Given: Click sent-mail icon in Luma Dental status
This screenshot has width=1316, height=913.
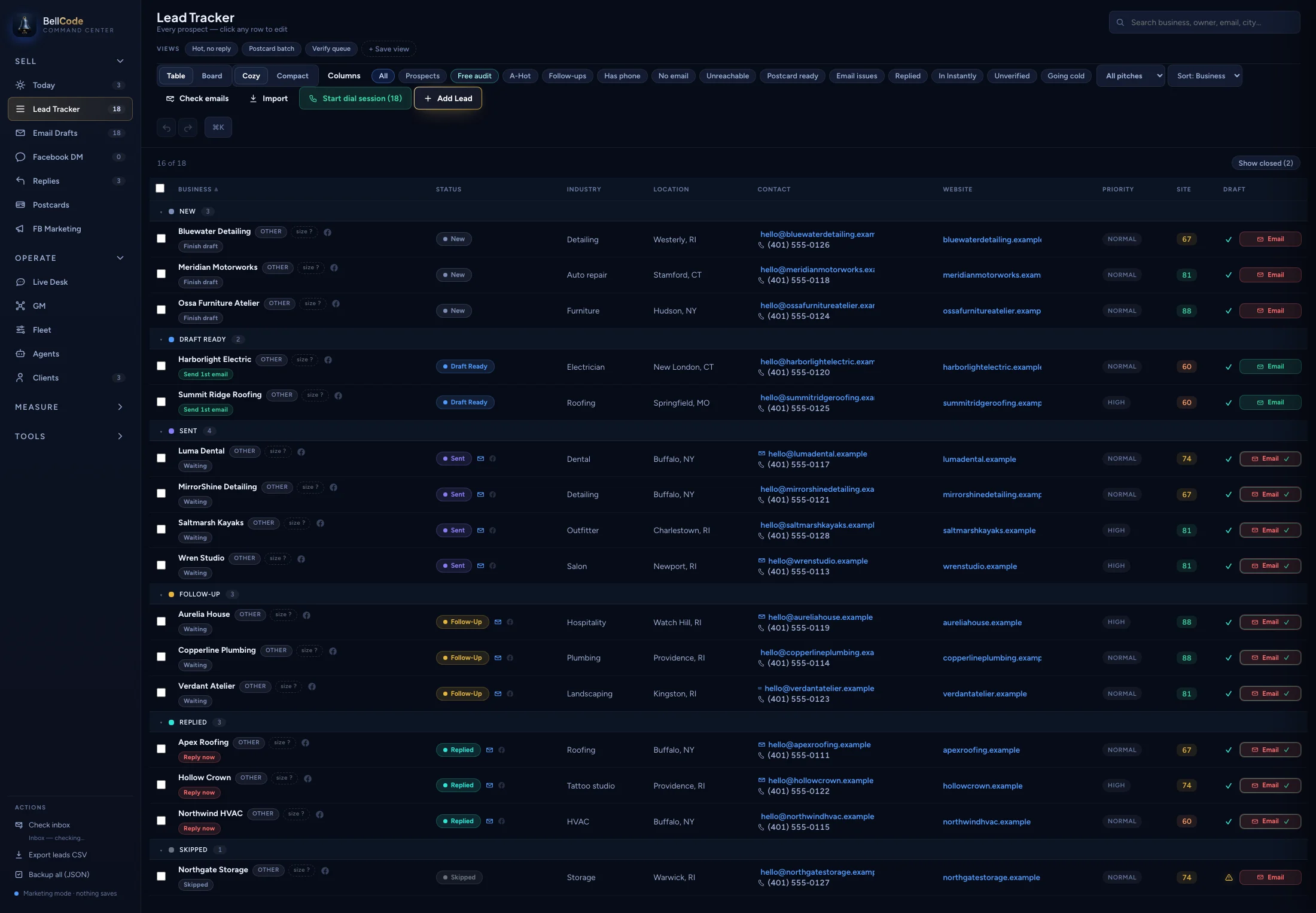Looking at the screenshot, I should (x=480, y=459).
